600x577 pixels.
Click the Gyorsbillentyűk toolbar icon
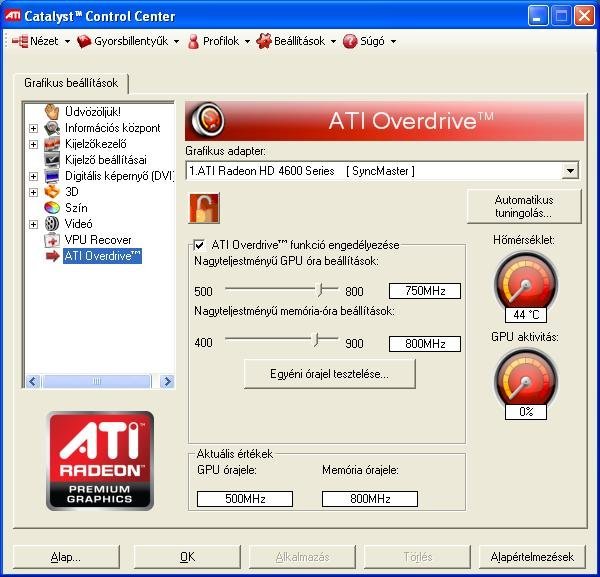[84, 41]
